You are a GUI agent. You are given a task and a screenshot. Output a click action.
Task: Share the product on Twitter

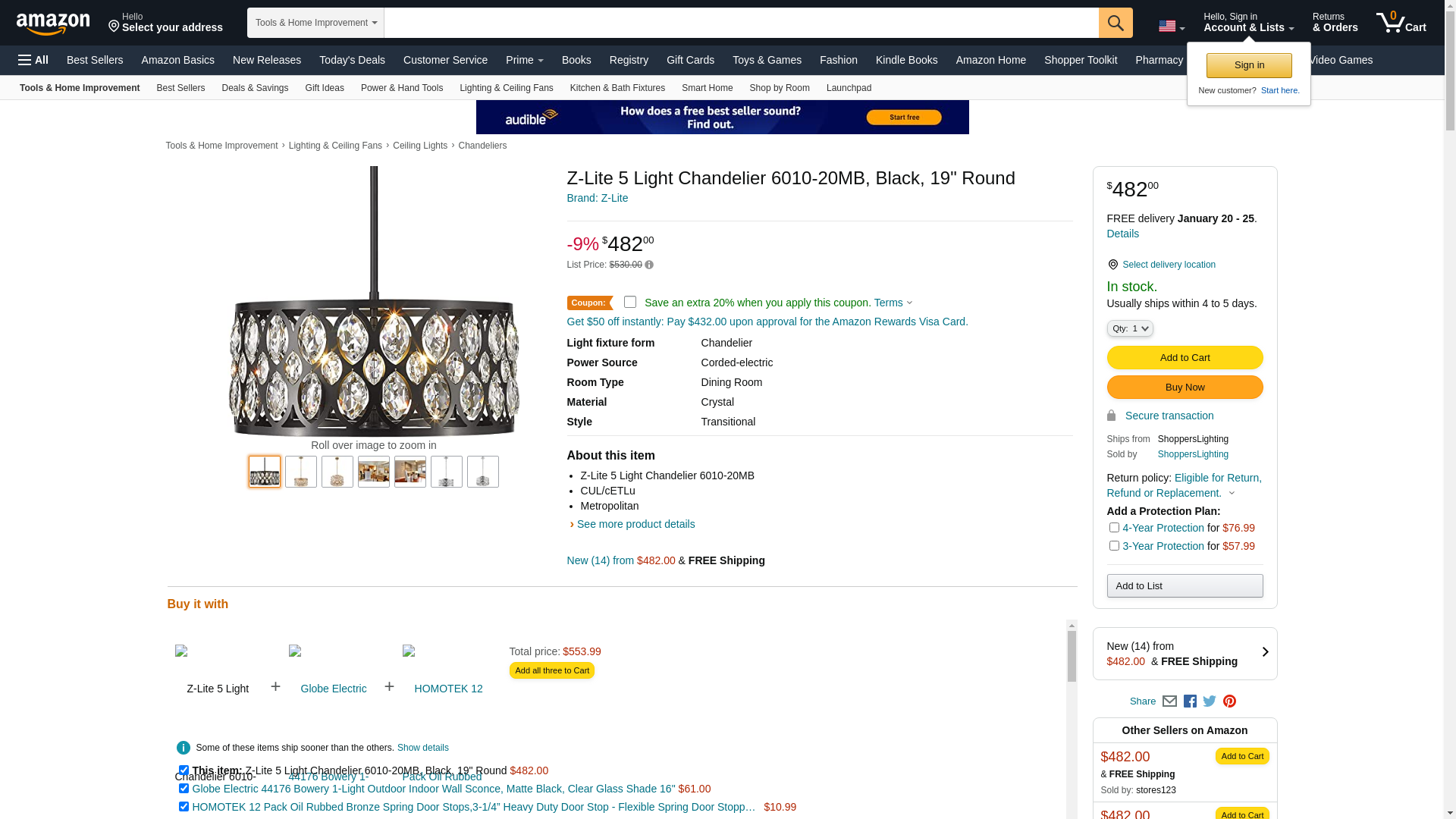(x=1210, y=701)
